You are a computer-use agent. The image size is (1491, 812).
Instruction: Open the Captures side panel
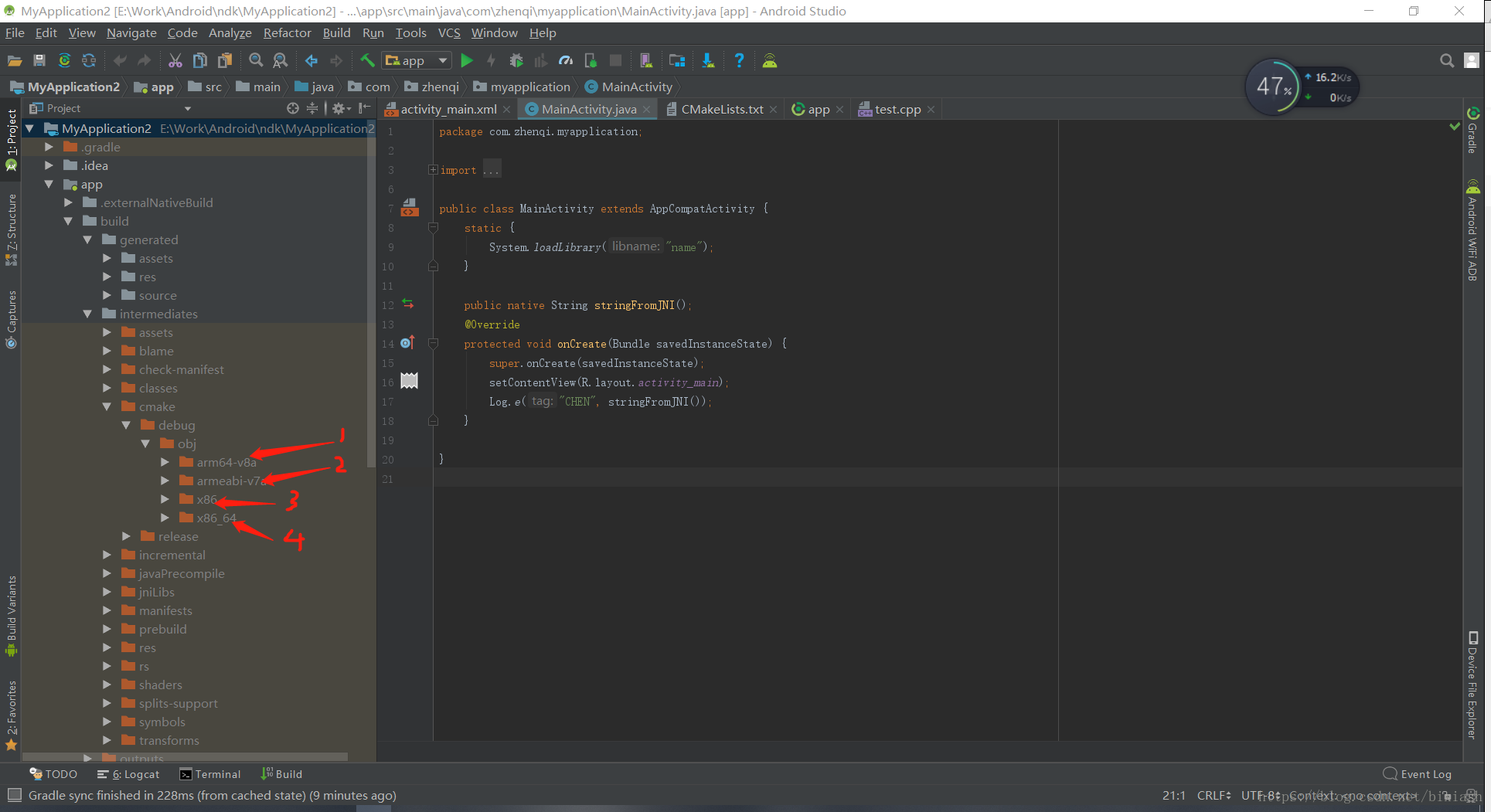click(11, 319)
